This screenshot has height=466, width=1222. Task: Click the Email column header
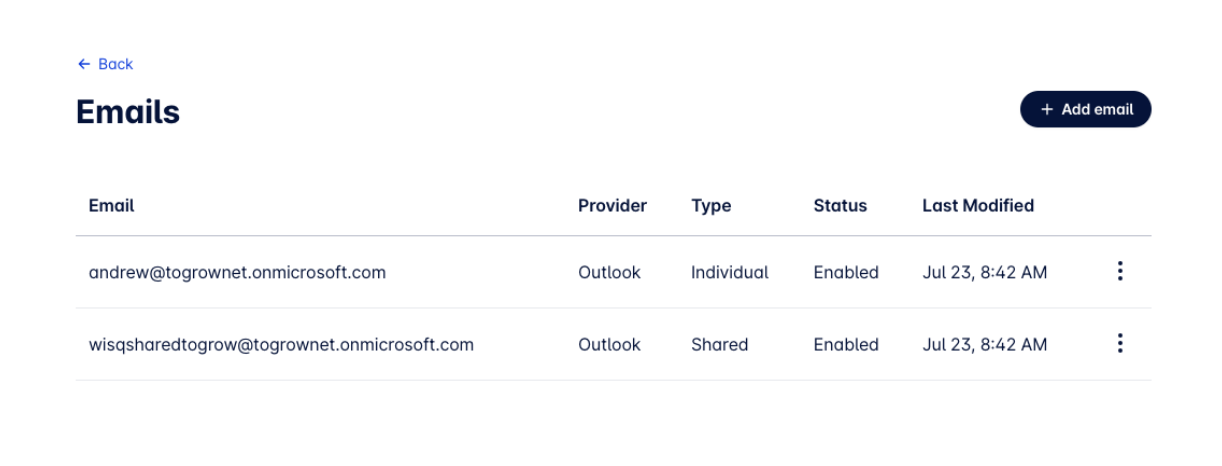coord(111,206)
